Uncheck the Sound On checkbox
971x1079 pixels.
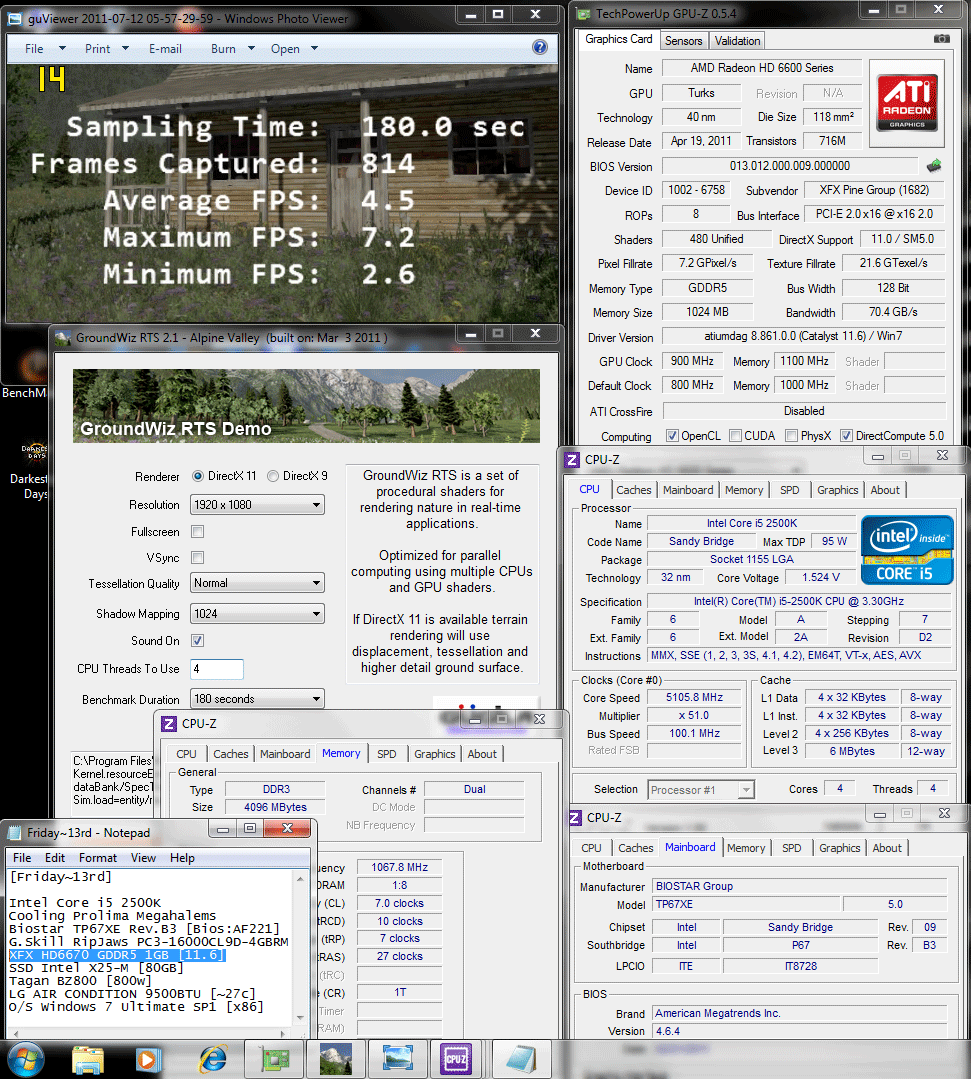tap(198, 641)
